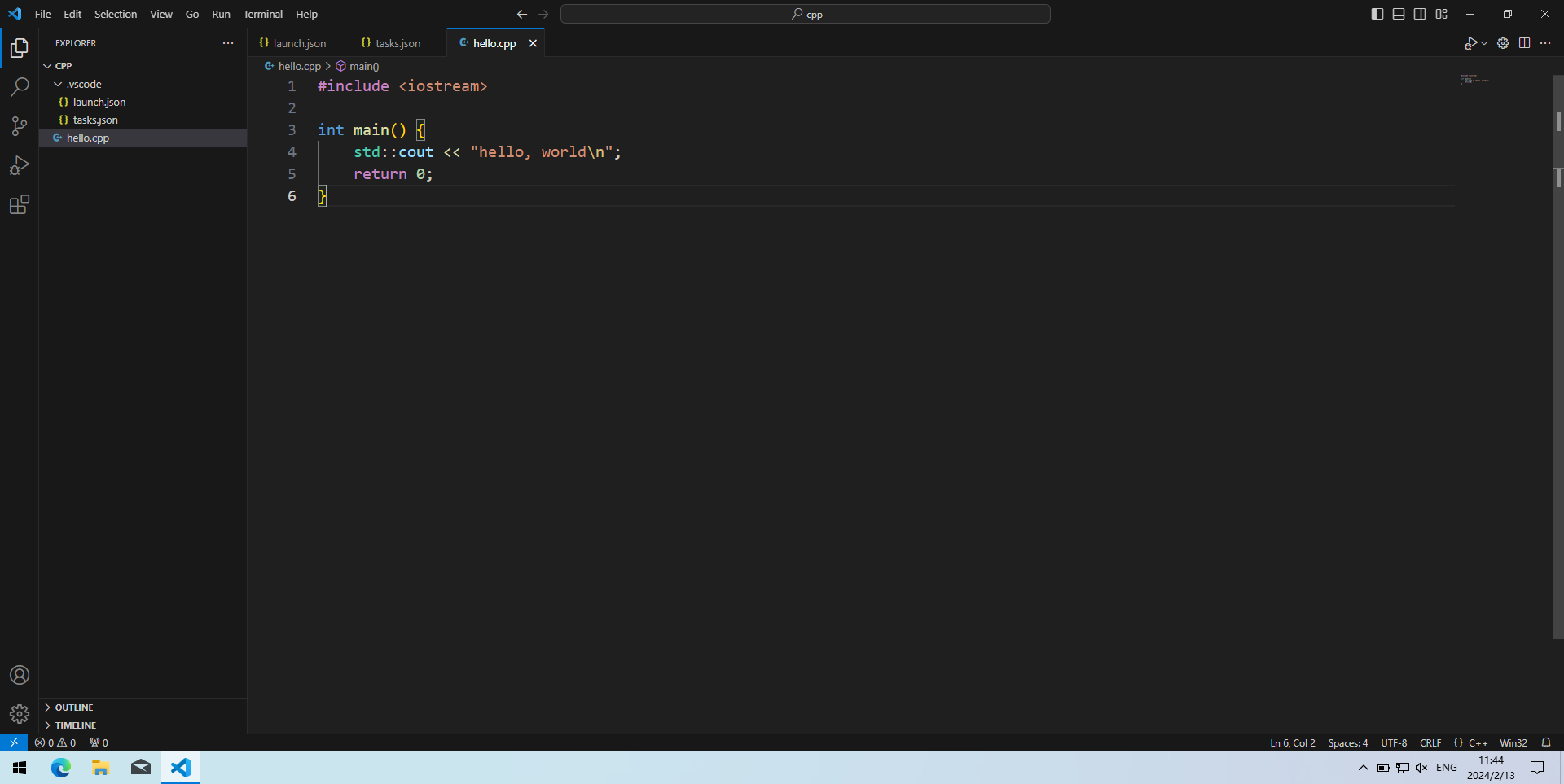1564x784 pixels.
Task: Go forward using the navigation arrow
Action: click(x=543, y=14)
